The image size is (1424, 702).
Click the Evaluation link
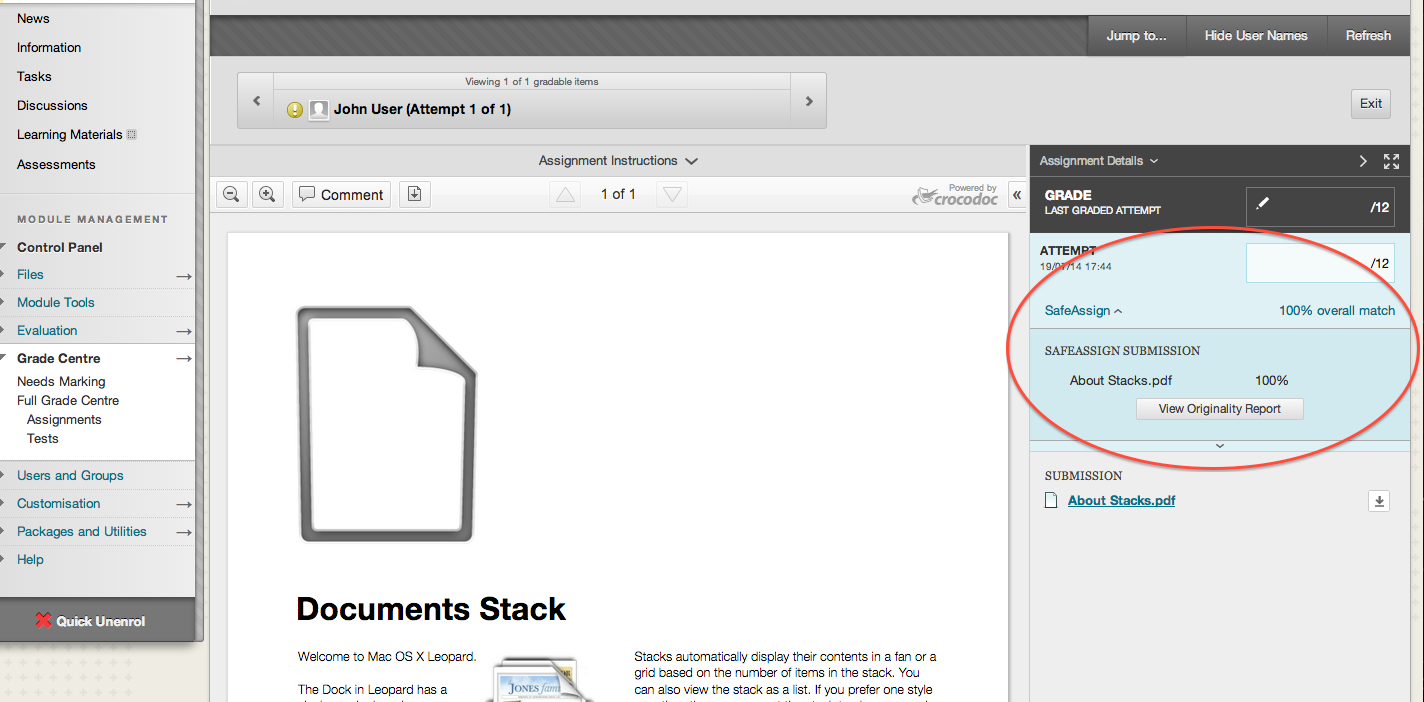pos(47,330)
